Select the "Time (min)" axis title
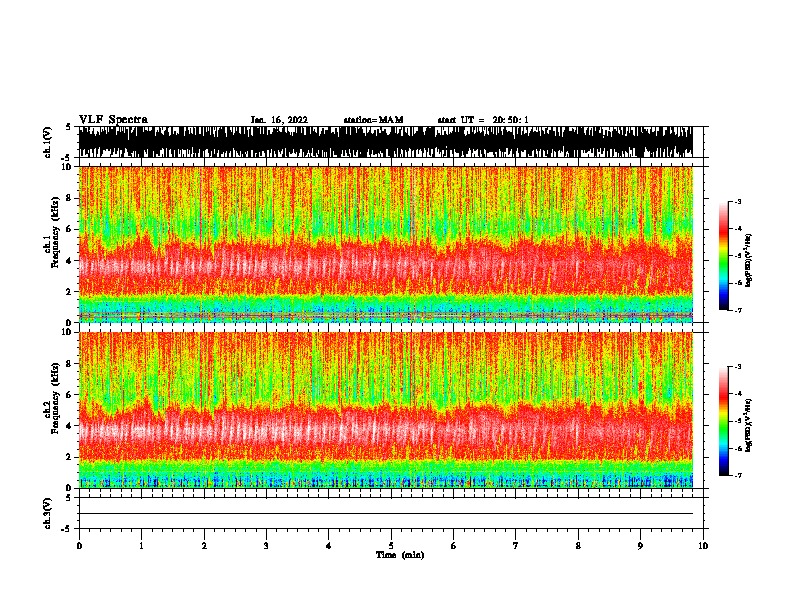 (400, 555)
